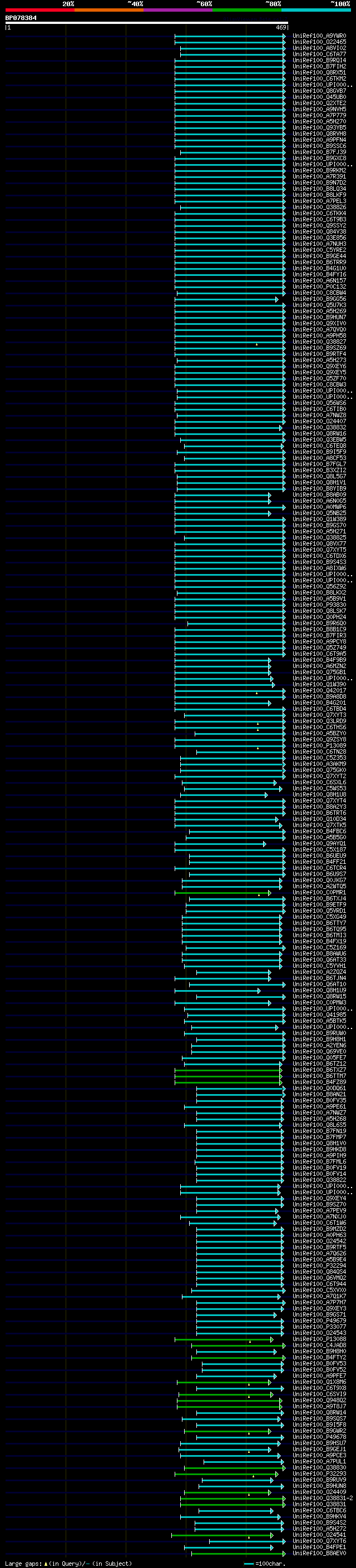Click the UniRef100_A0MWP6 label
The image size is (356, 1568).
319,507
